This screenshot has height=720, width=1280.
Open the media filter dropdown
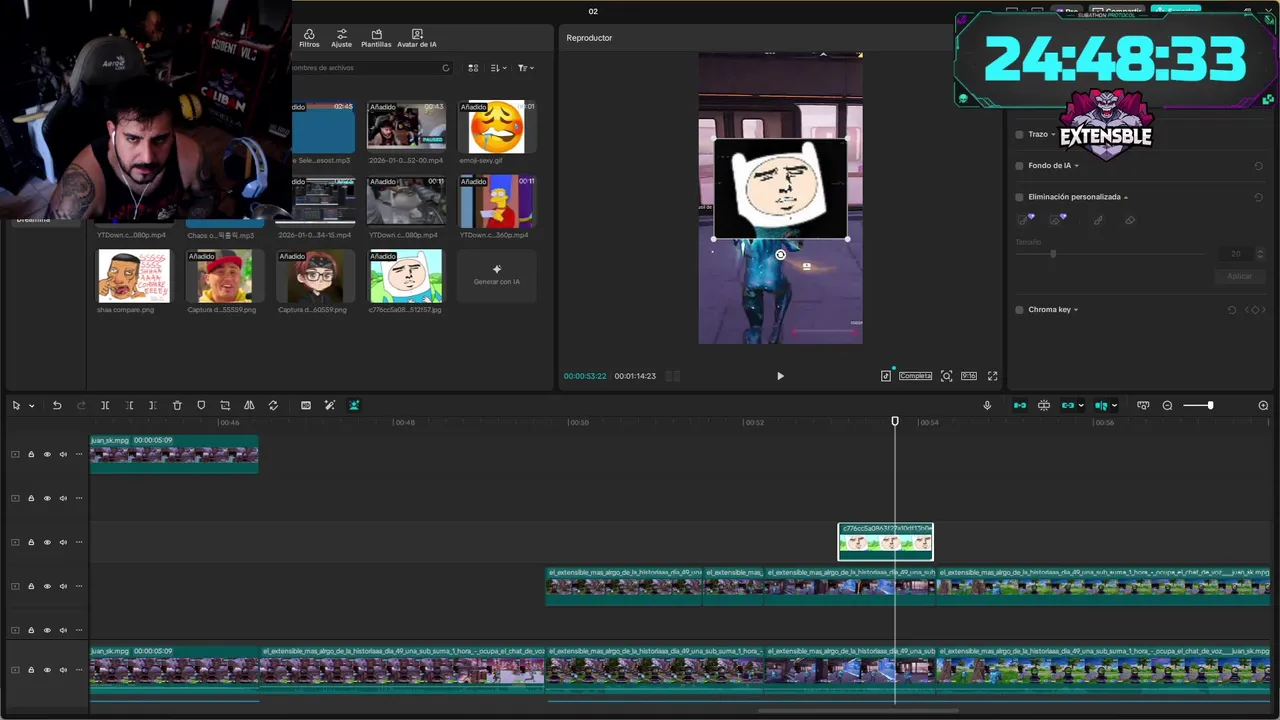[526, 68]
